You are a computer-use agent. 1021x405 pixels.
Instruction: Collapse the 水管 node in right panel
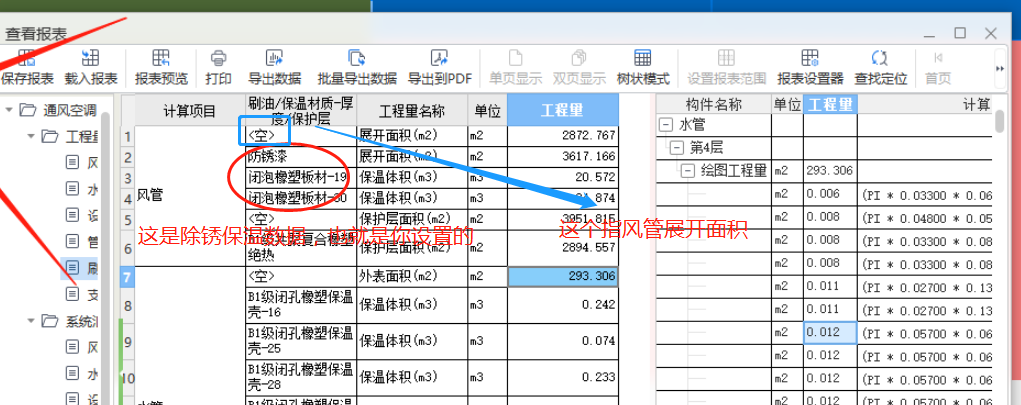(x=665, y=124)
